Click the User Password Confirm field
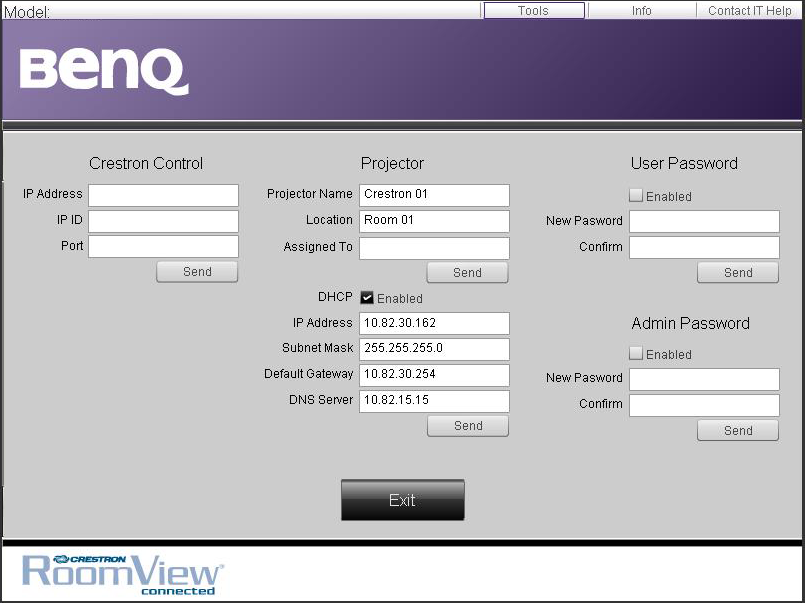The height and width of the screenshot is (603, 805). pos(704,247)
